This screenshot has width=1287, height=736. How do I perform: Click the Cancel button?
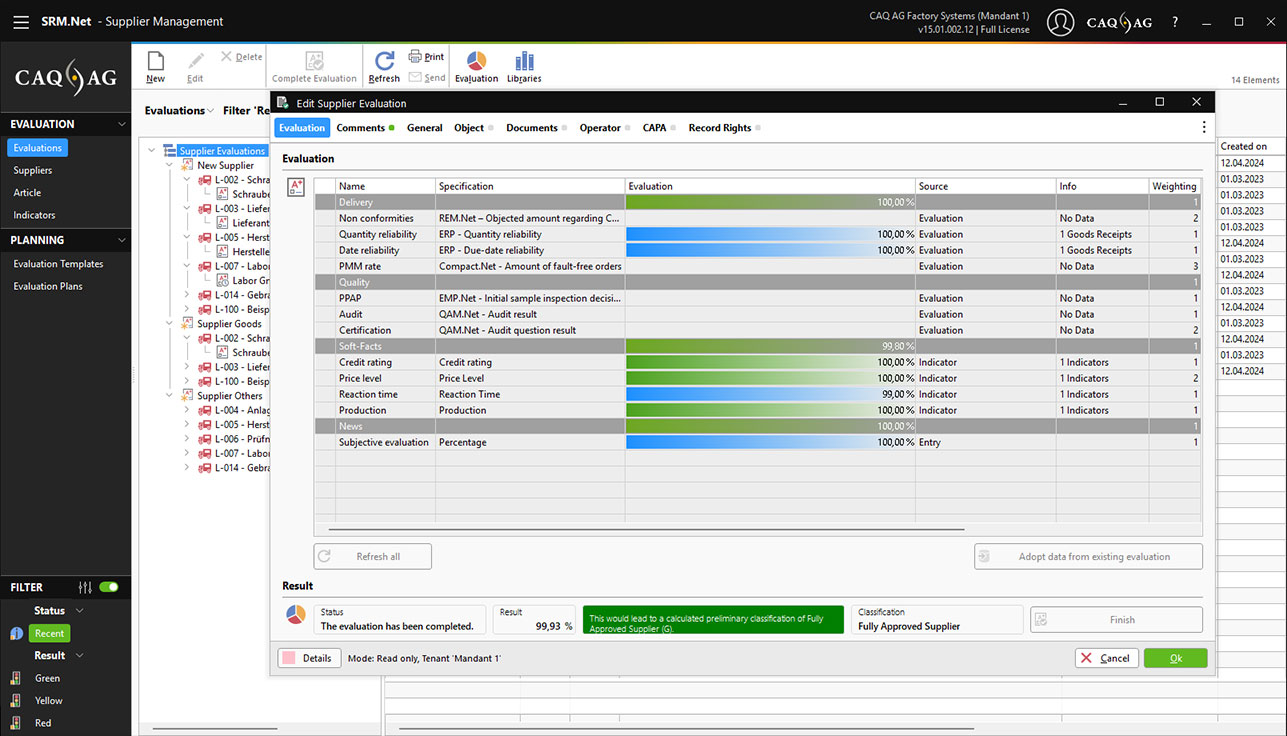tap(1105, 658)
